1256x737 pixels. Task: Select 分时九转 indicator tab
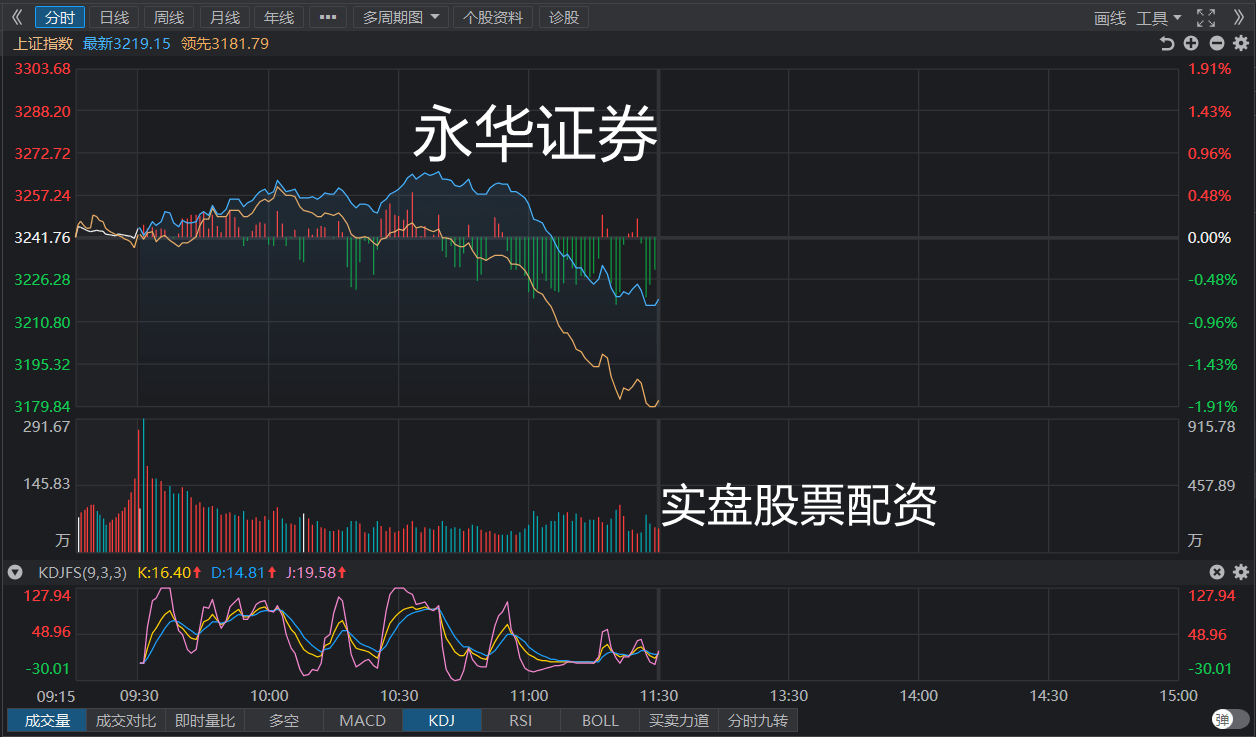[x=758, y=720]
